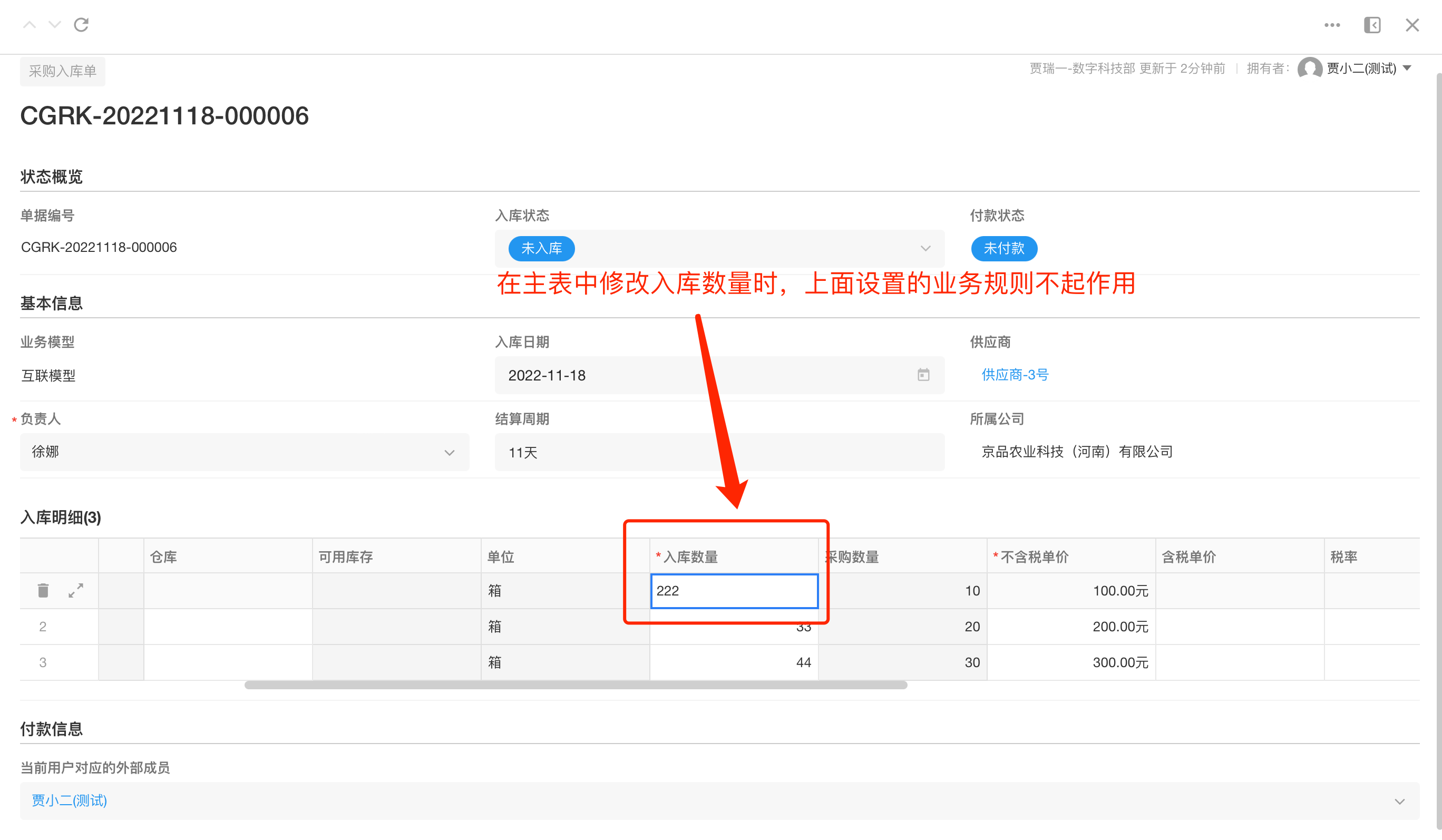The height and width of the screenshot is (840, 1442).
Task: Open the 供应商-3号 supplier link
Action: coord(1014,375)
